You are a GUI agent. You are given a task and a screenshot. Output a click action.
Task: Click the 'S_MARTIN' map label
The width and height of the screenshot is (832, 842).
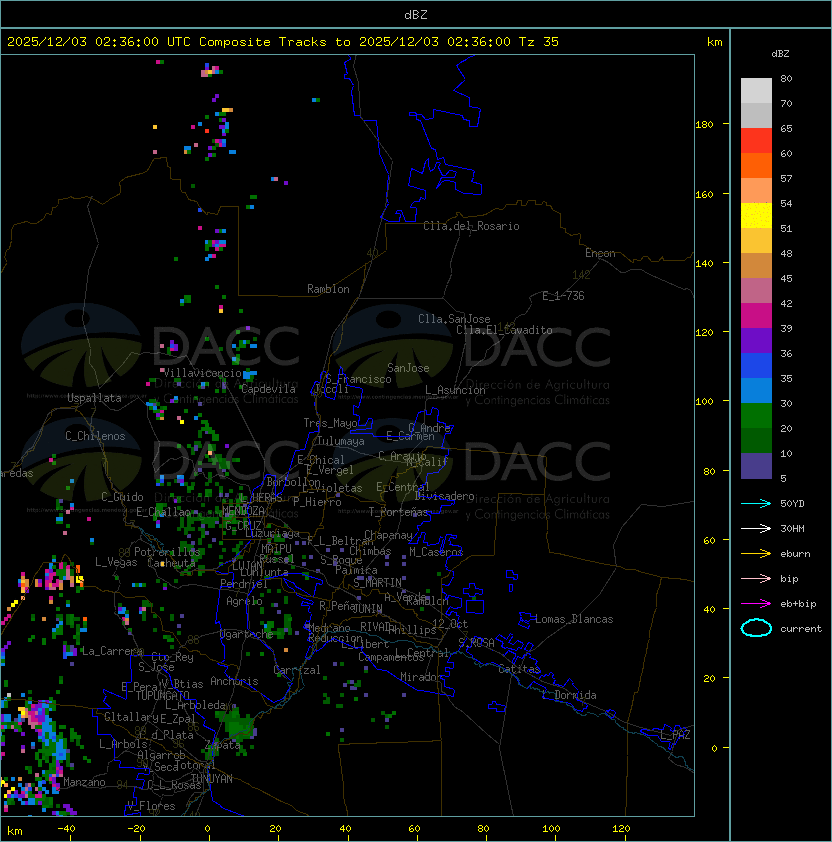[x=378, y=582]
